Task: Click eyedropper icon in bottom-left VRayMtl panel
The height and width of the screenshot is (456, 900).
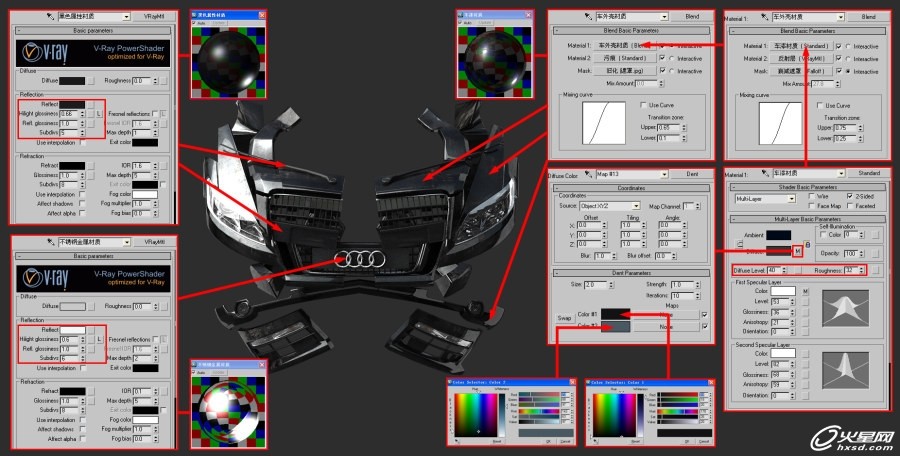Action: click(x=50, y=242)
